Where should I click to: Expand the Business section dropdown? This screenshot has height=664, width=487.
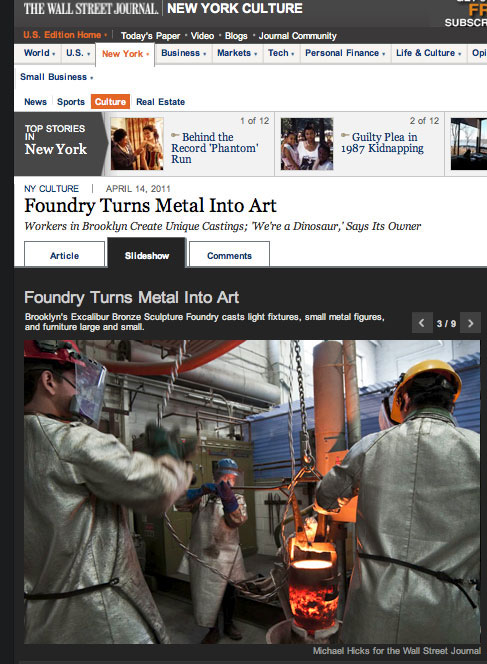click(x=205, y=54)
